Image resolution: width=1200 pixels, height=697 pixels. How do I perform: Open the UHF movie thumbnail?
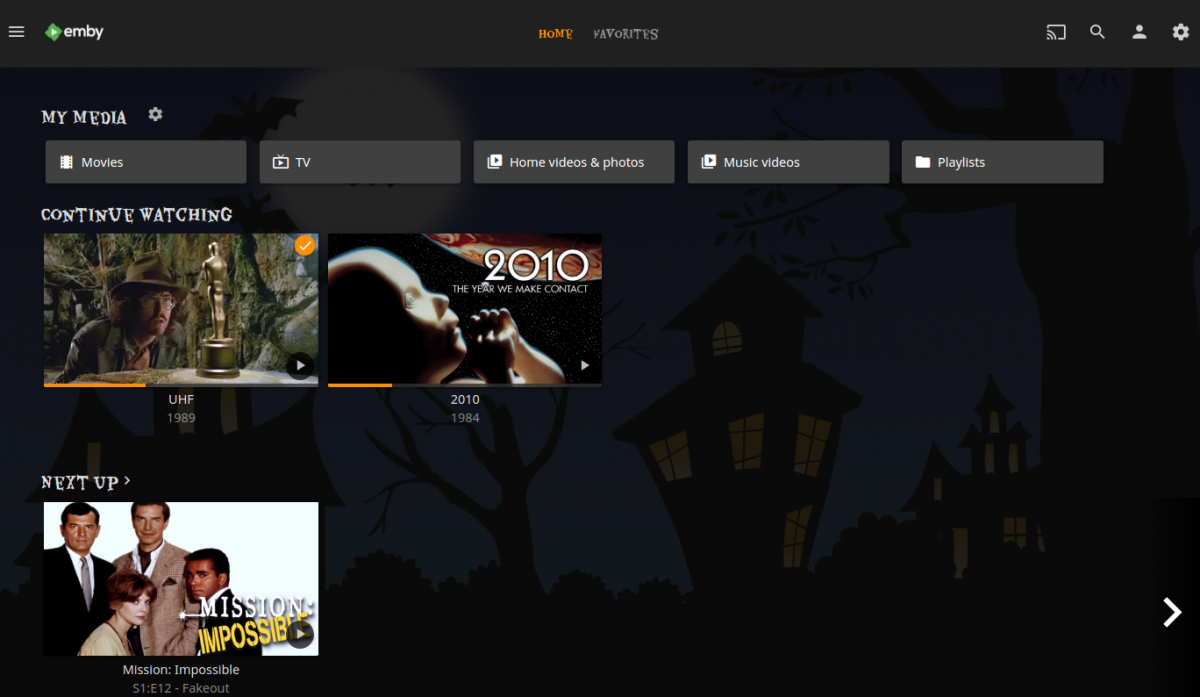pos(181,308)
